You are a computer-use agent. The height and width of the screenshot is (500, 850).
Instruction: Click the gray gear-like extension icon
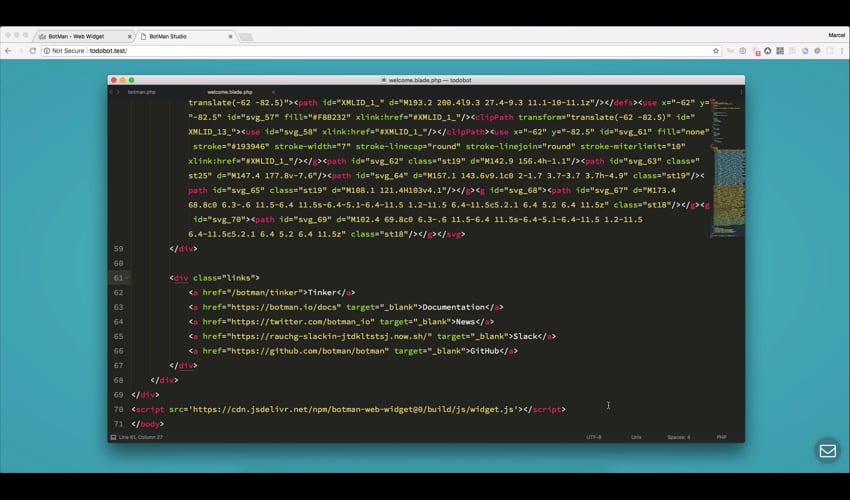(x=817, y=51)
